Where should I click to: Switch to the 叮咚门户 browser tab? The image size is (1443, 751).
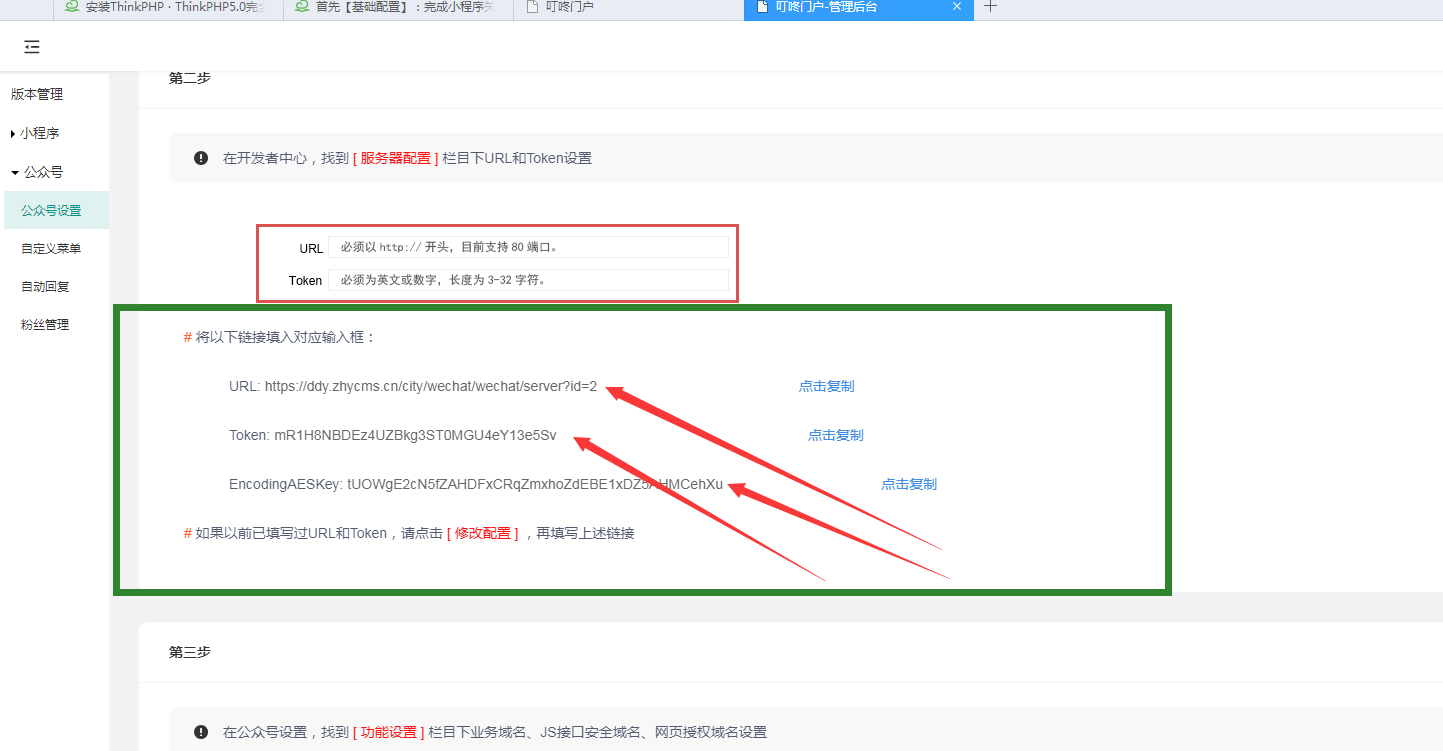[570, 7]
